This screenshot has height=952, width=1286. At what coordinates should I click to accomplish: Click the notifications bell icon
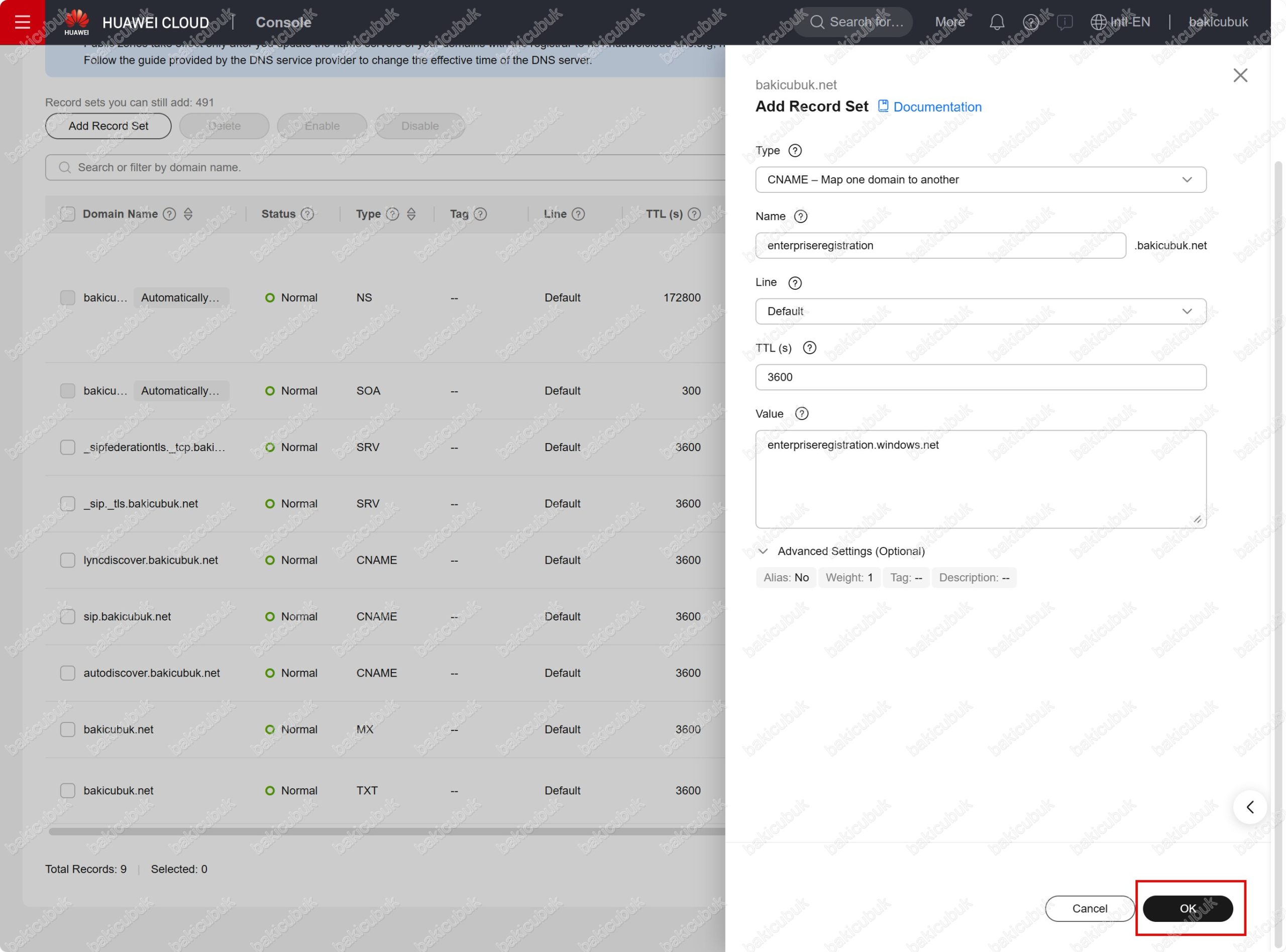(x=997, y=23)
